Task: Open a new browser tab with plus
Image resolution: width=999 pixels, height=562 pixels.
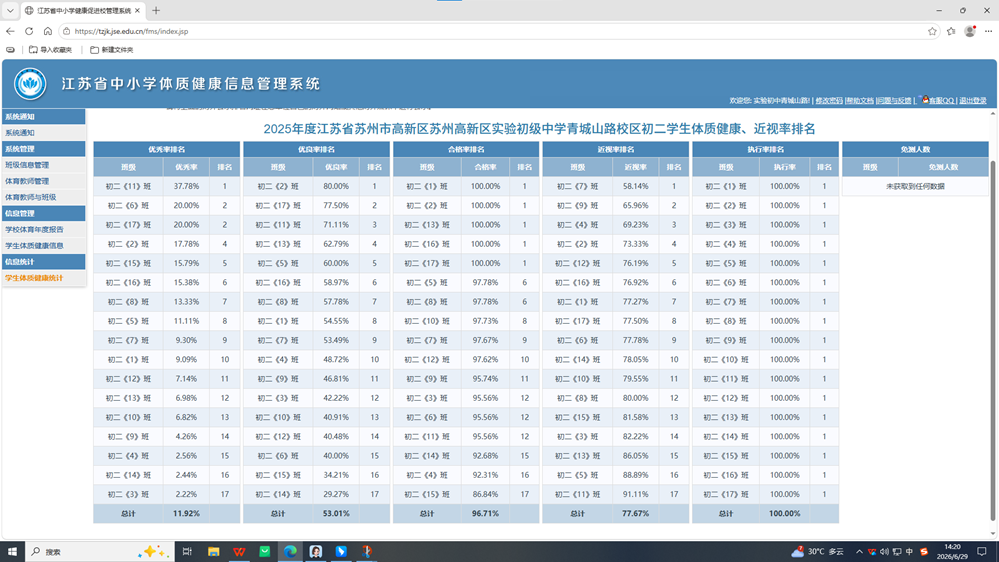Action: click(156, 10)
